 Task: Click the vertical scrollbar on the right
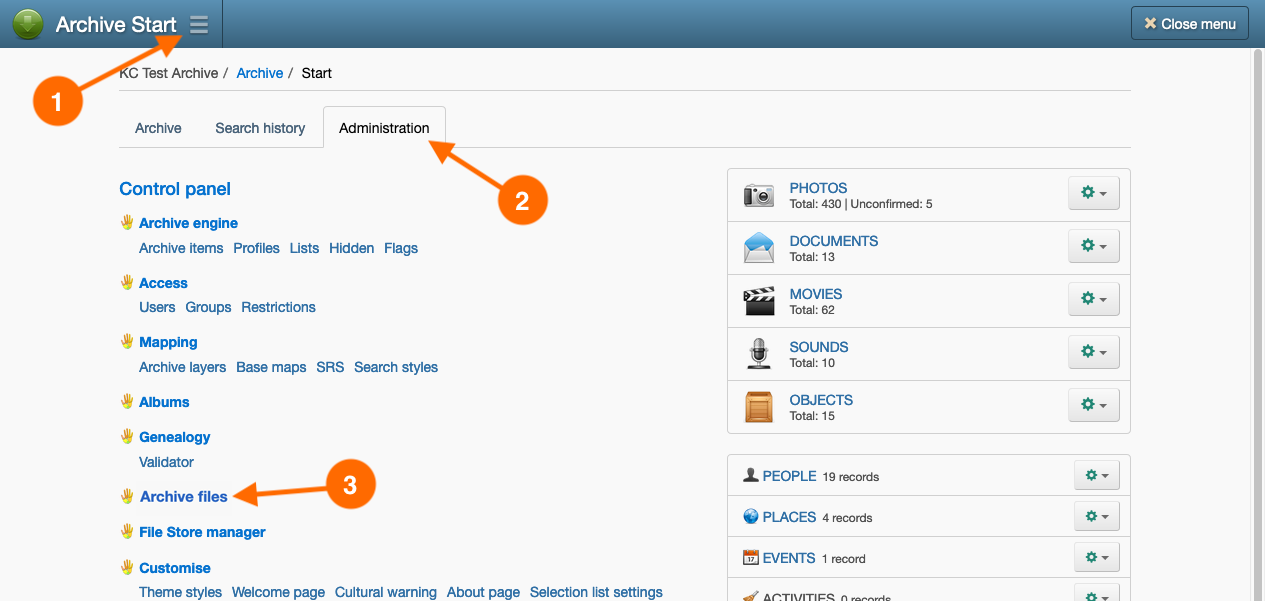click(x=1257, y=300)
